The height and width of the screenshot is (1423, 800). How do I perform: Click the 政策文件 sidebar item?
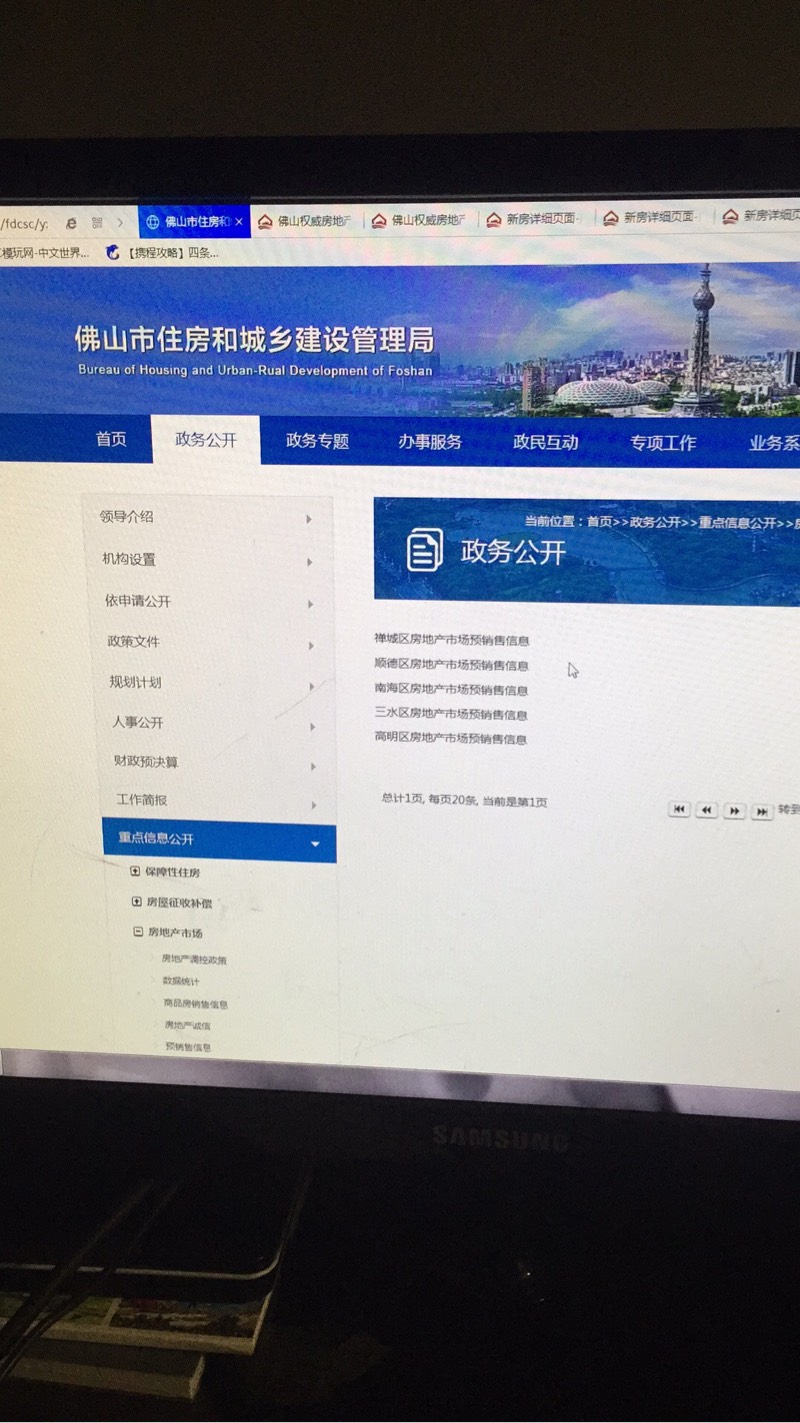pyautogui.click(x=134, y=641)
